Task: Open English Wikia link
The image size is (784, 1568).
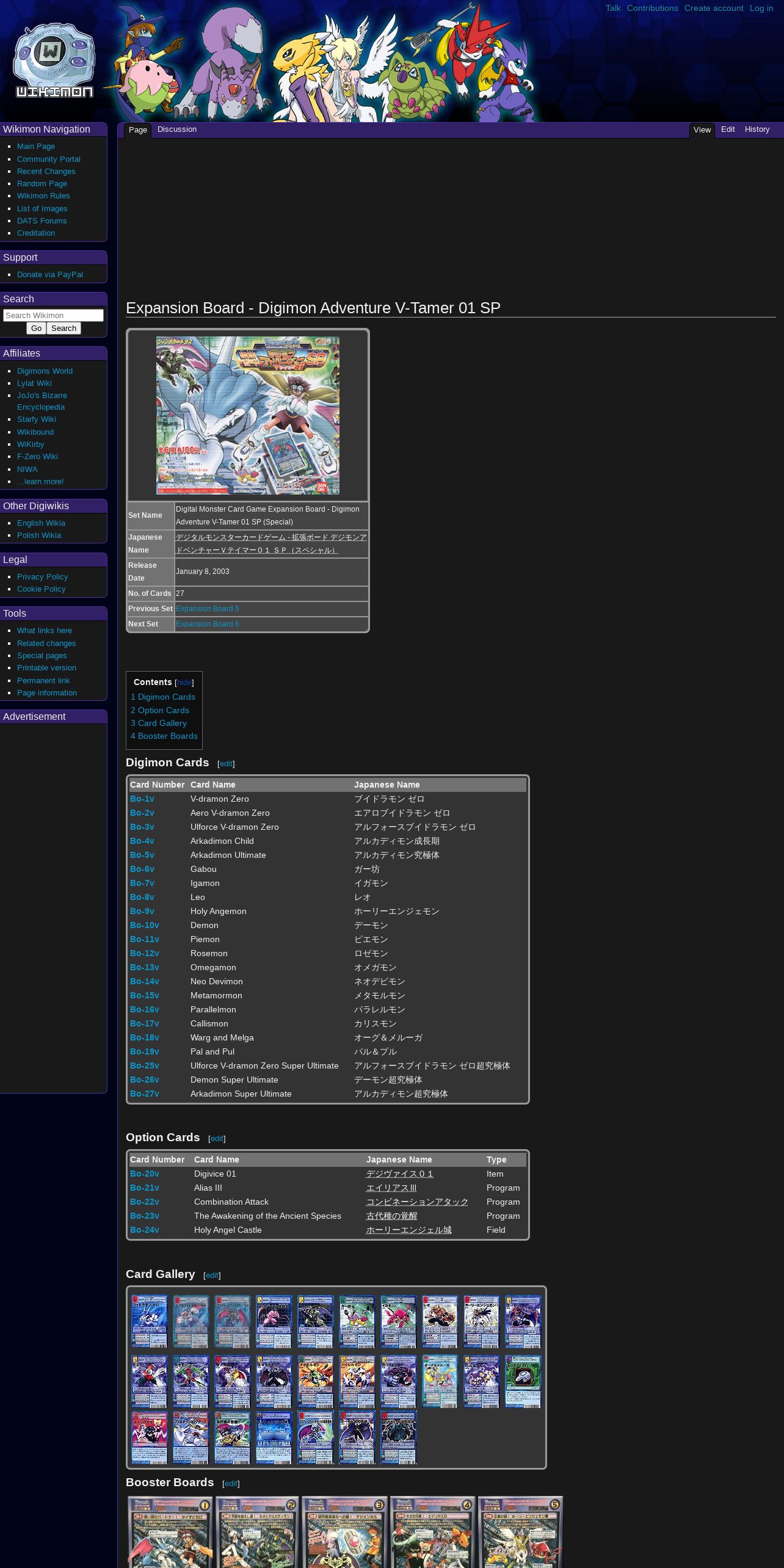Action: coord(41,523)
